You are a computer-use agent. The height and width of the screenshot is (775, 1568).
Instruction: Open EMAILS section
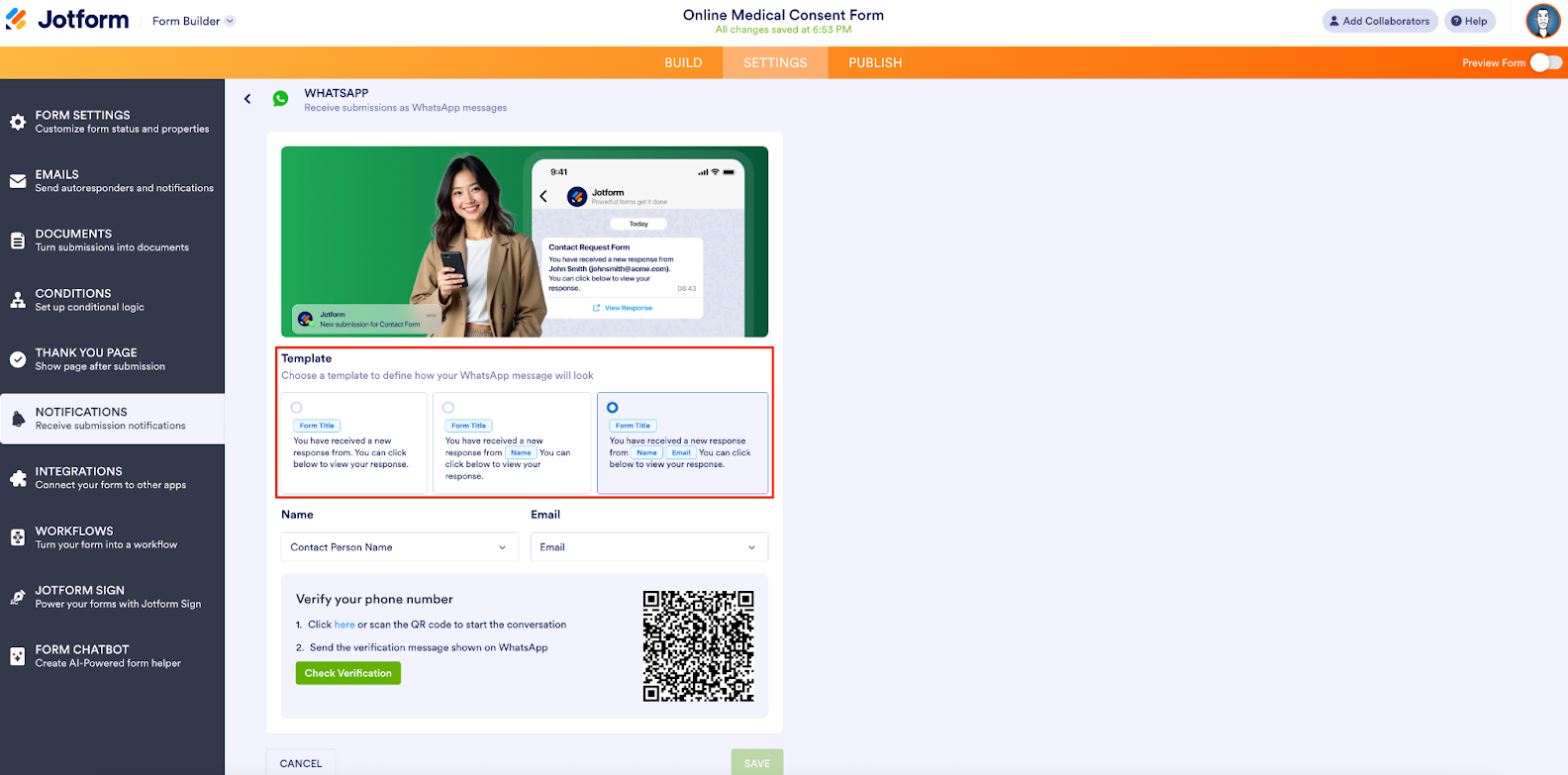tap(112, 181)
